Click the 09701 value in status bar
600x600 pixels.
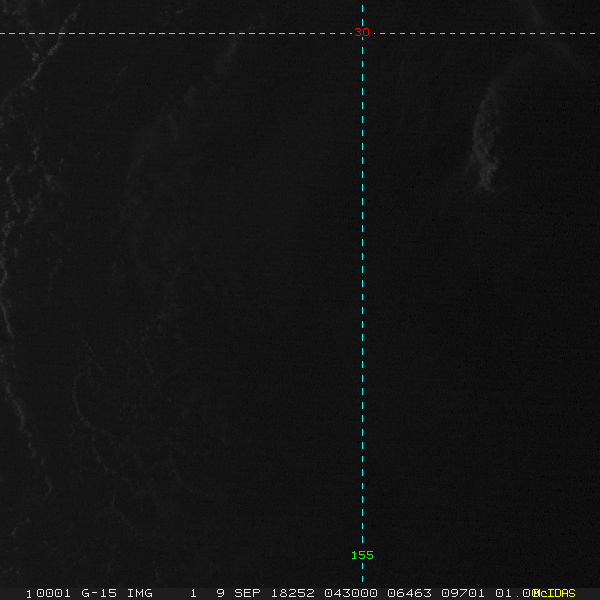[463, 593]
